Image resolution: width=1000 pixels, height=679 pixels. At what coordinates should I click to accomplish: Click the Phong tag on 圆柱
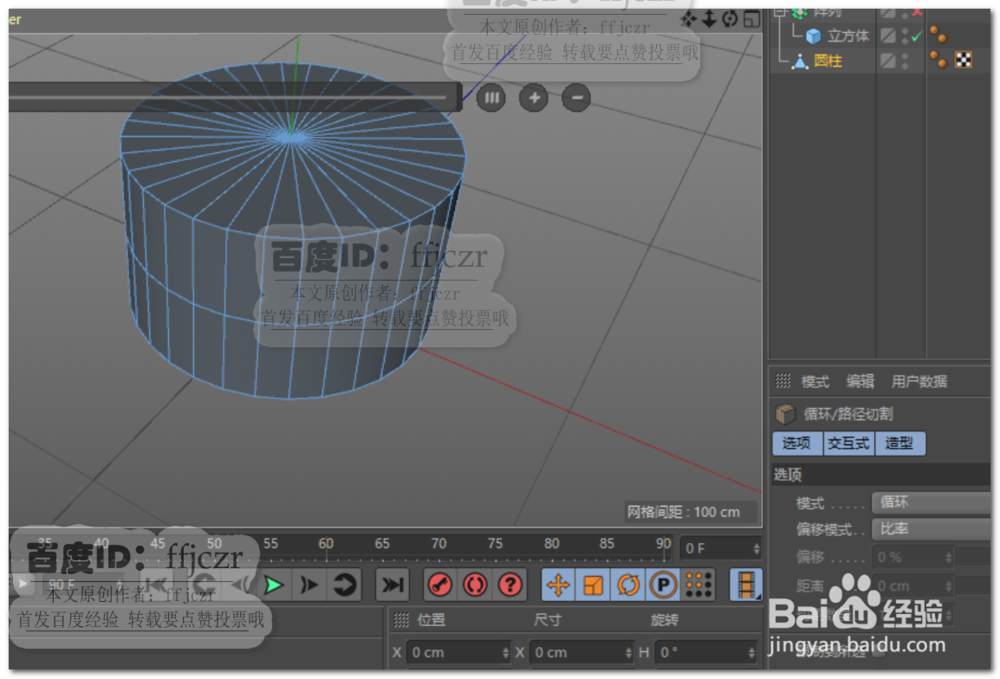pos(938,60)
